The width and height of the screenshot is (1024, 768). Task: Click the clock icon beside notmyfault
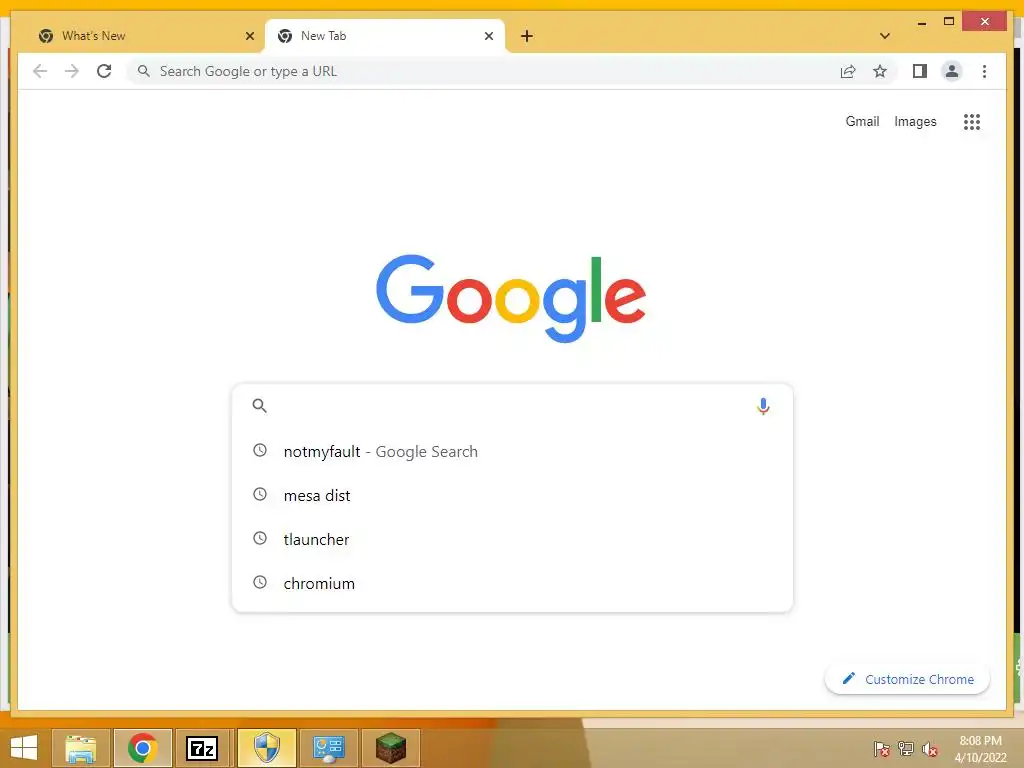pos(260,450)
